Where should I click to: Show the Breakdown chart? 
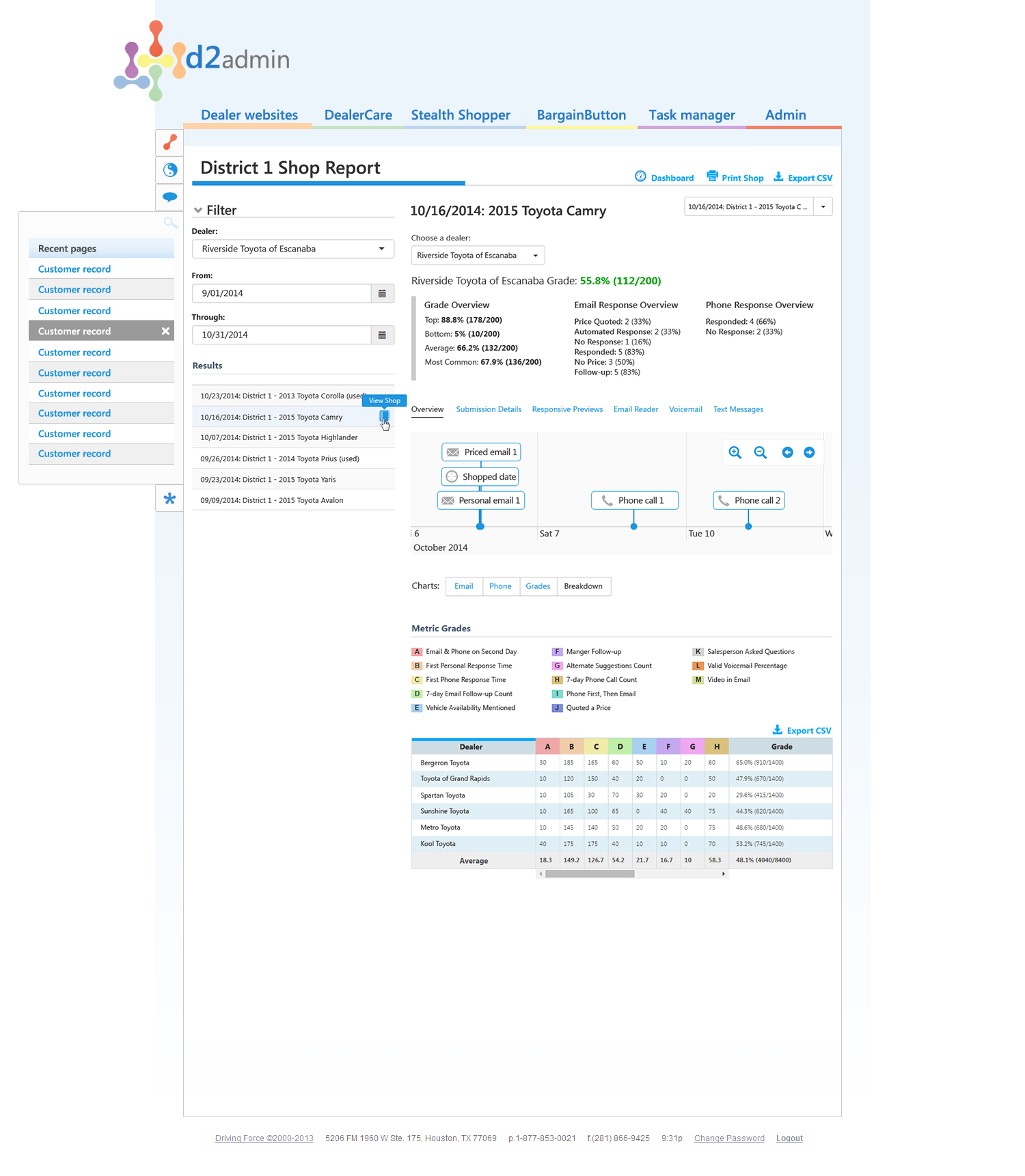584,586
